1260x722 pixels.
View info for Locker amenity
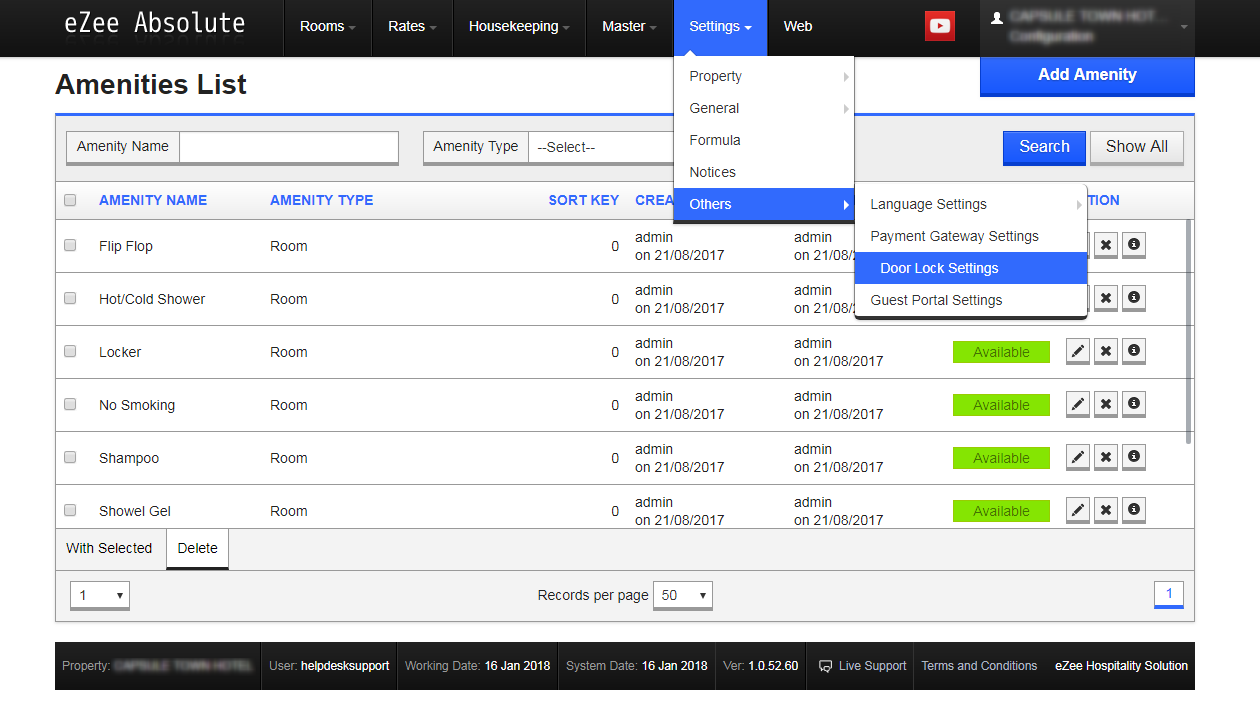coord(1134,352)
